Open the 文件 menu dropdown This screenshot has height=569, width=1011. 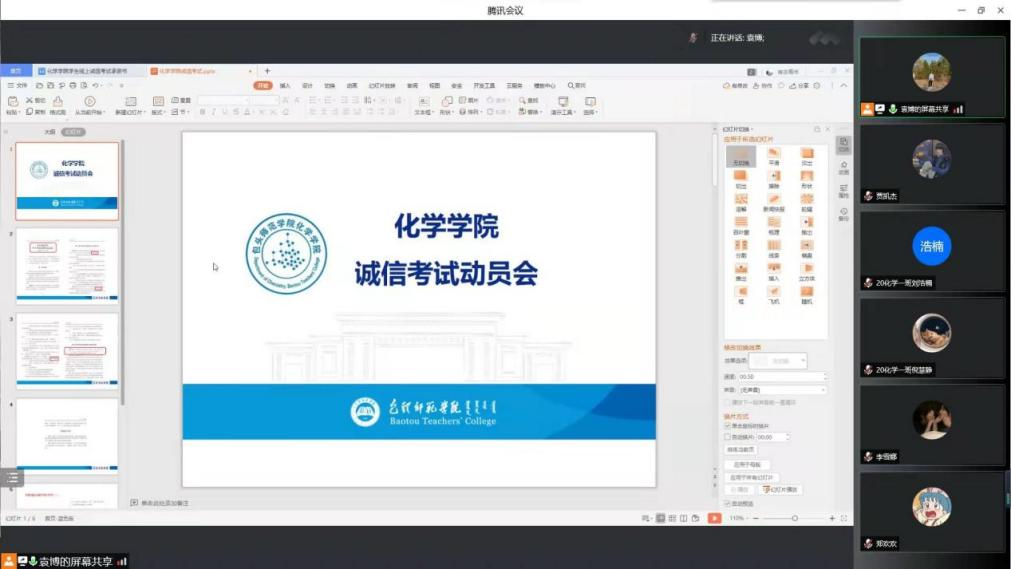pyautogui.click(x=20, y=86)
